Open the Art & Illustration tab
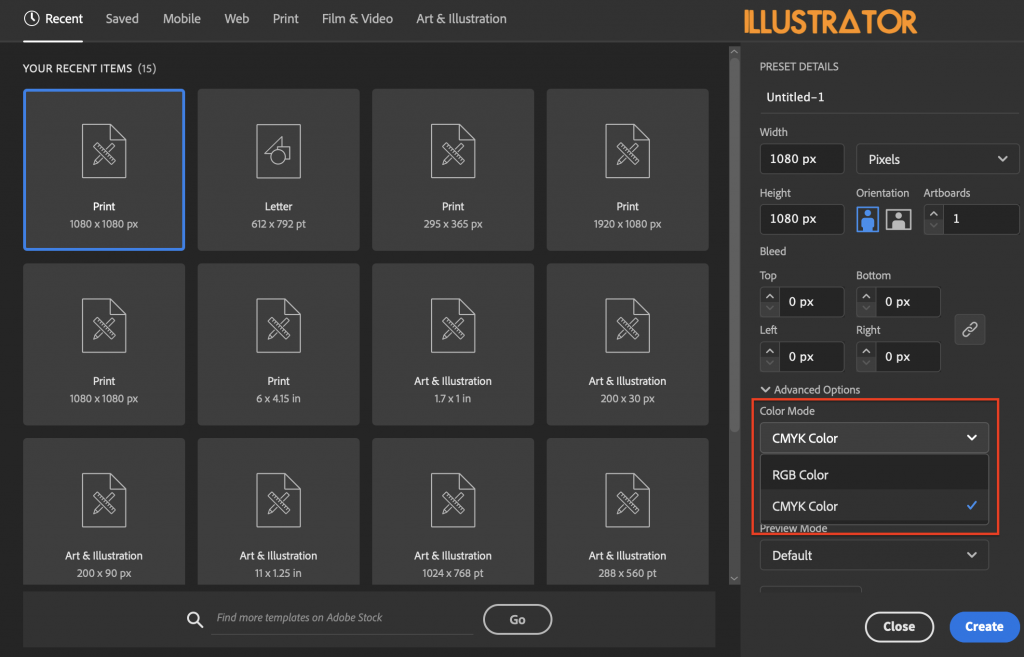Screen dimensions: 1024x657 (461, 19)
